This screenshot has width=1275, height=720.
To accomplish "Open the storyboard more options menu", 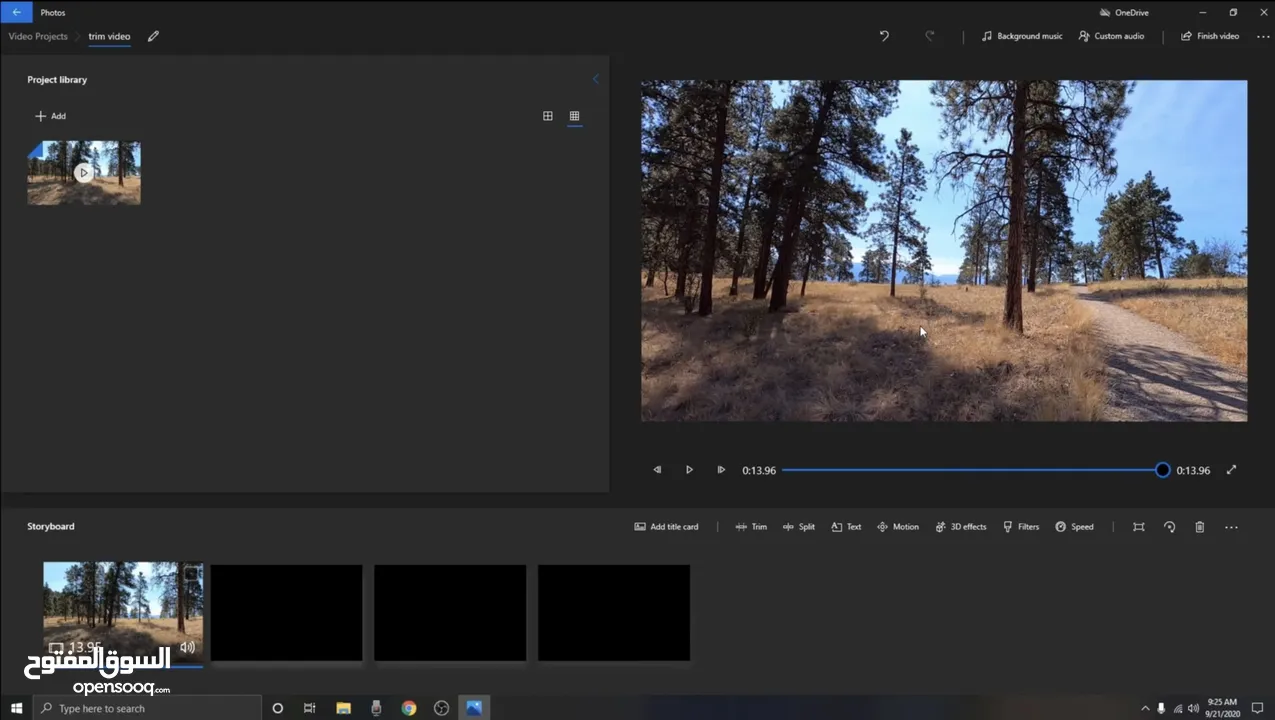I will click(x=1231, y=527).
